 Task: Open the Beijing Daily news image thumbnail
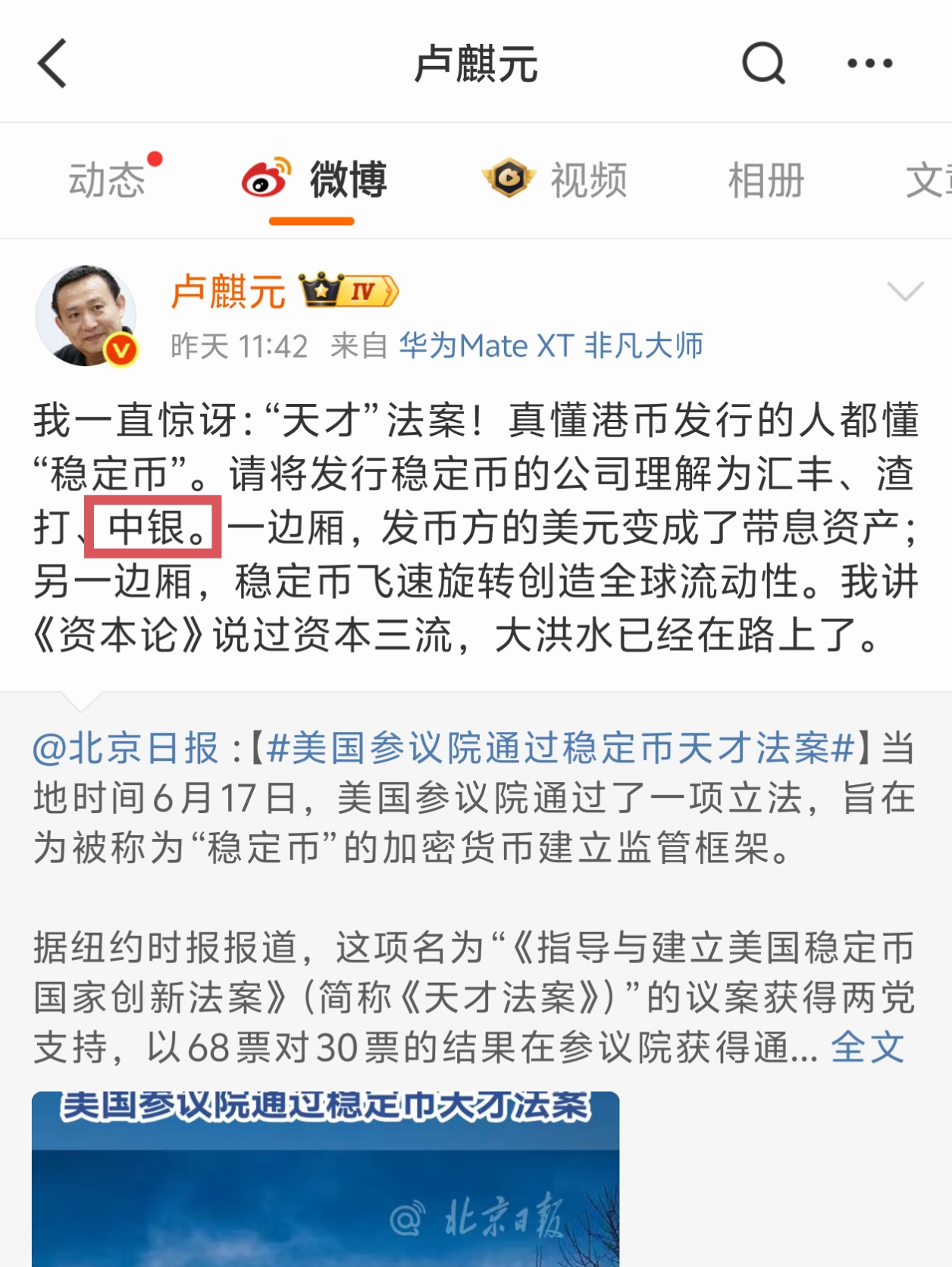325,1179
